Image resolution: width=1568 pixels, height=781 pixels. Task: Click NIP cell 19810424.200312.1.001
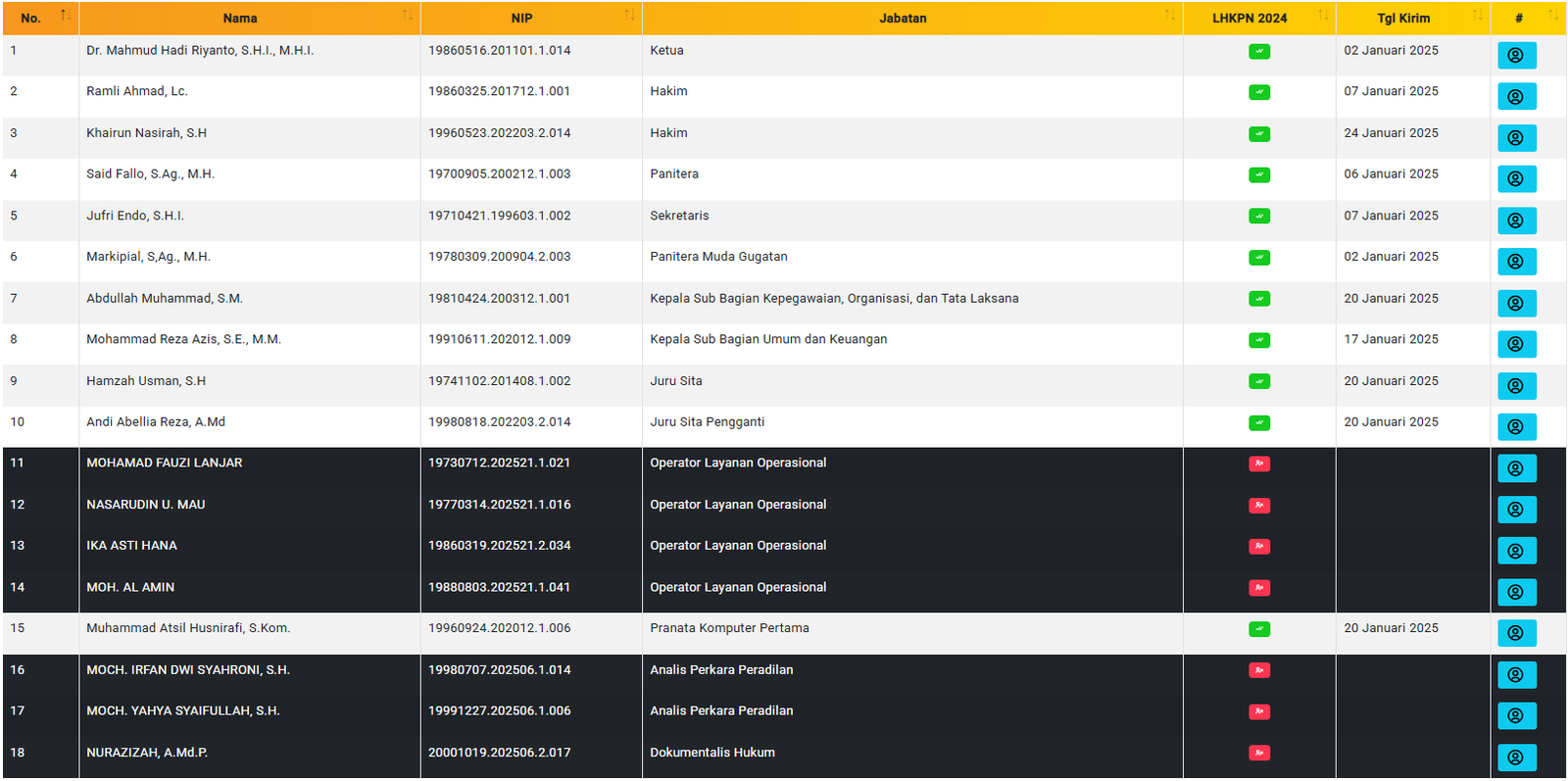(x=499, y=299)
